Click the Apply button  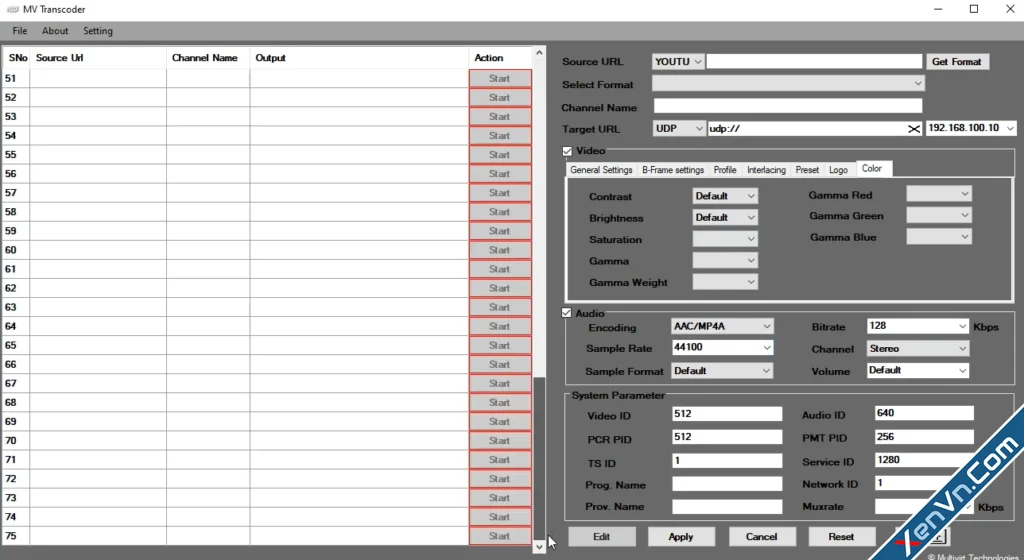[681, 537]
